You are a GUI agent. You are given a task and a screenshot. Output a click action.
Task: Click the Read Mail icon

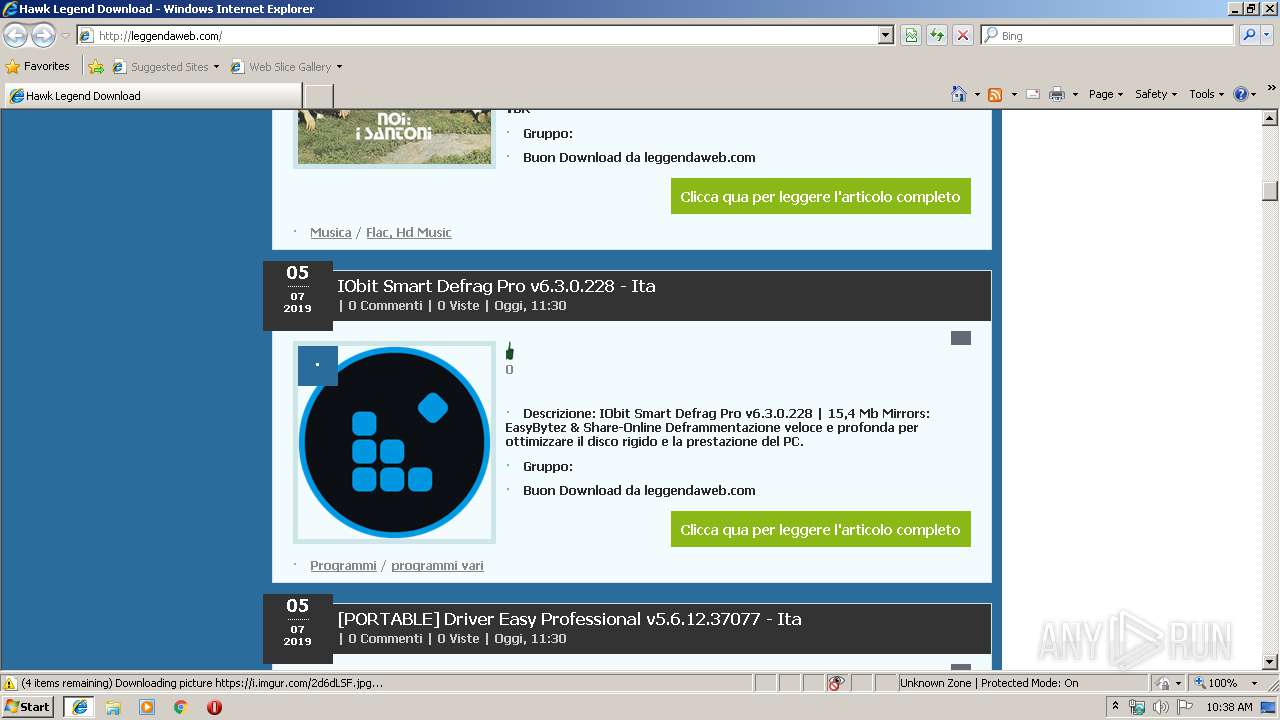click(1033, 94)
